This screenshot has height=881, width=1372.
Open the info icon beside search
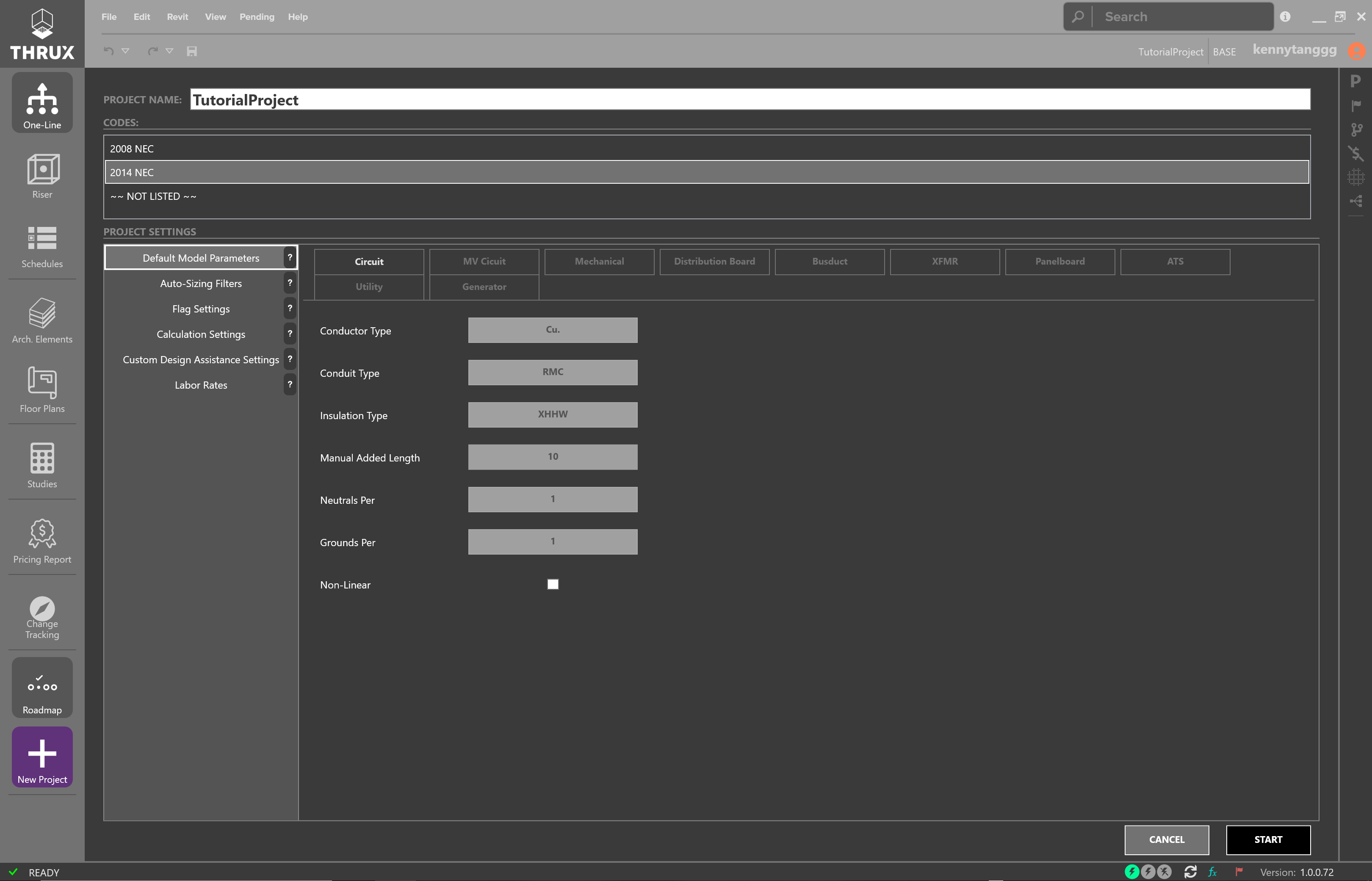1286,17
